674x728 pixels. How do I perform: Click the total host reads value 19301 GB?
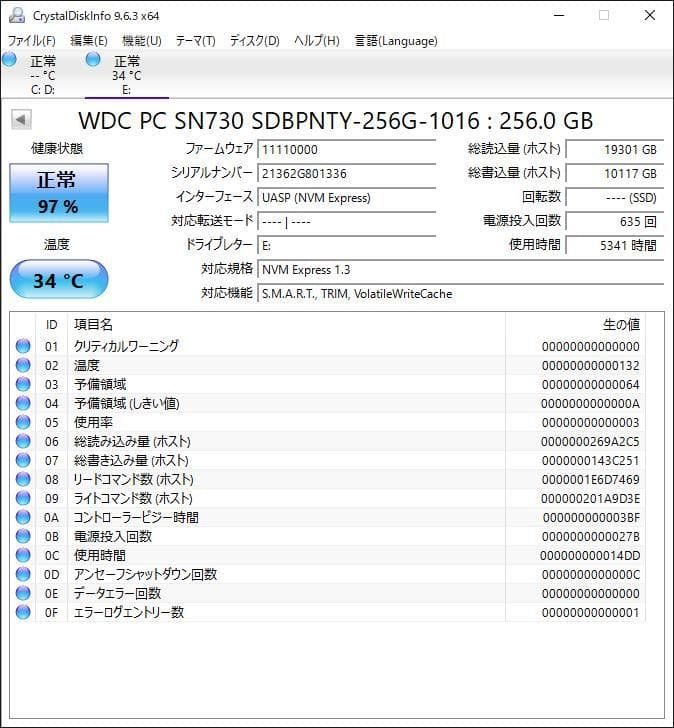tap(615, 150)
